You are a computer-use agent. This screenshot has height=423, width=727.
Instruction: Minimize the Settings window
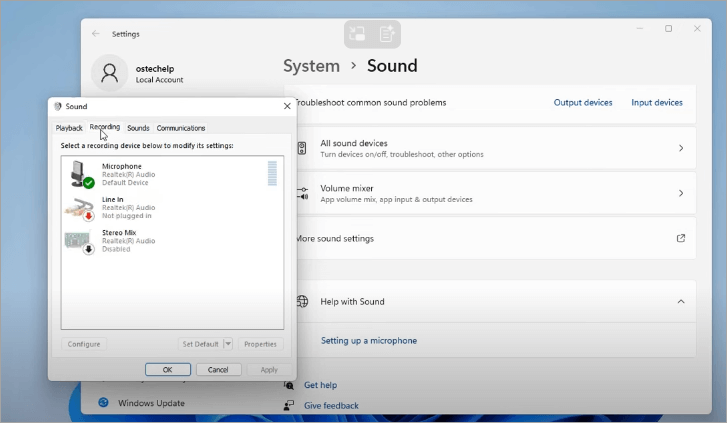pyautogui.click(x=640, y=29)
